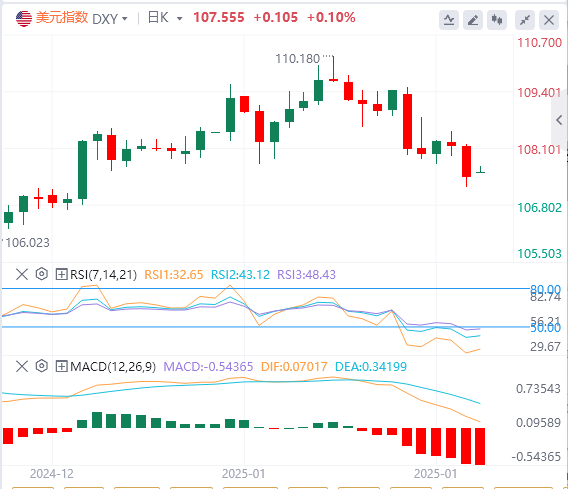Click the RSI(7,14,21) label
This screenshot has width=568, height=489.
104,275
